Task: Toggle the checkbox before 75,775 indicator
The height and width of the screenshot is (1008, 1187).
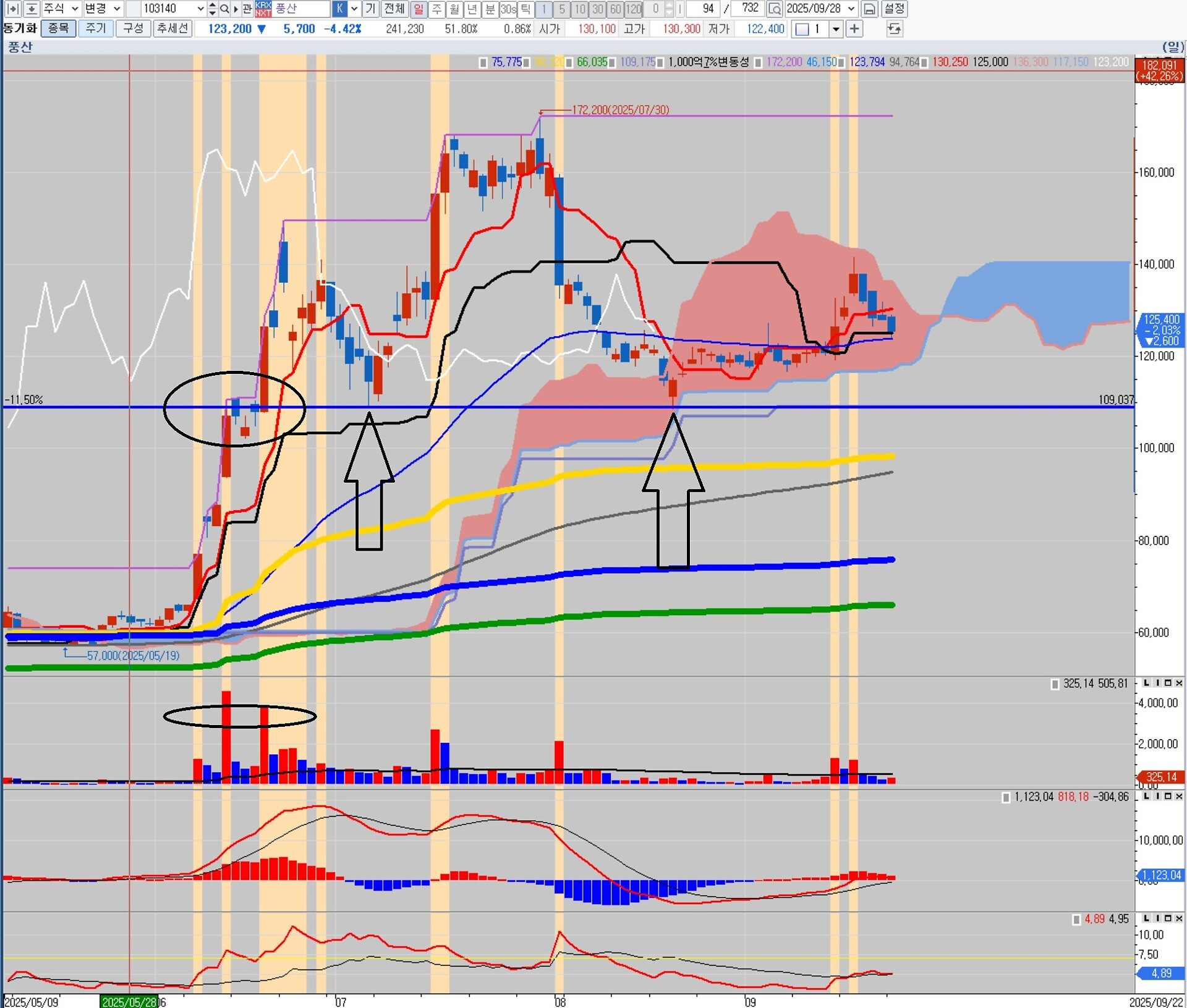Action: pos(483,62)
